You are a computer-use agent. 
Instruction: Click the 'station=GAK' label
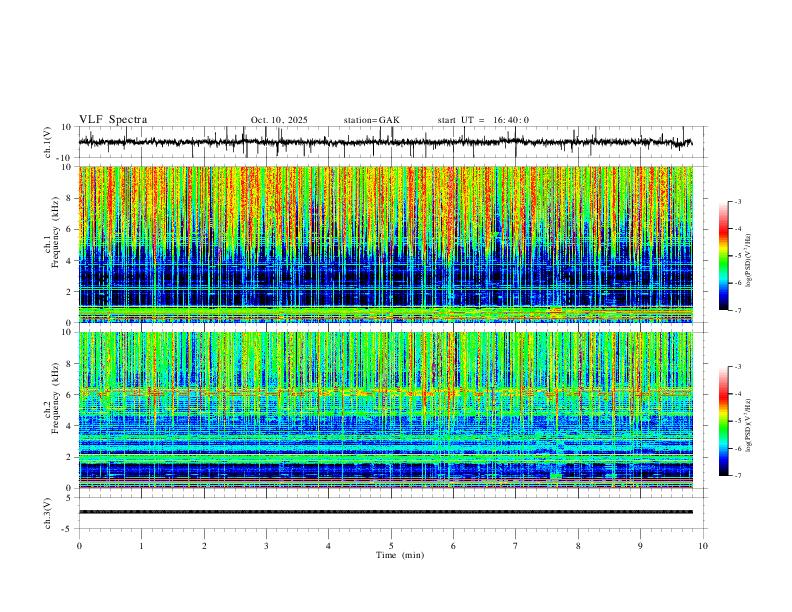pos(371,120)
